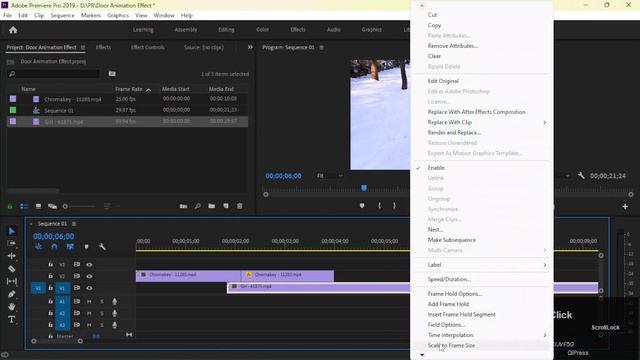This screenshot has width=640, height=360.
Task: Click Mark In button in Program Monitor
Action: pyautogui.click(x=379, y=206)
